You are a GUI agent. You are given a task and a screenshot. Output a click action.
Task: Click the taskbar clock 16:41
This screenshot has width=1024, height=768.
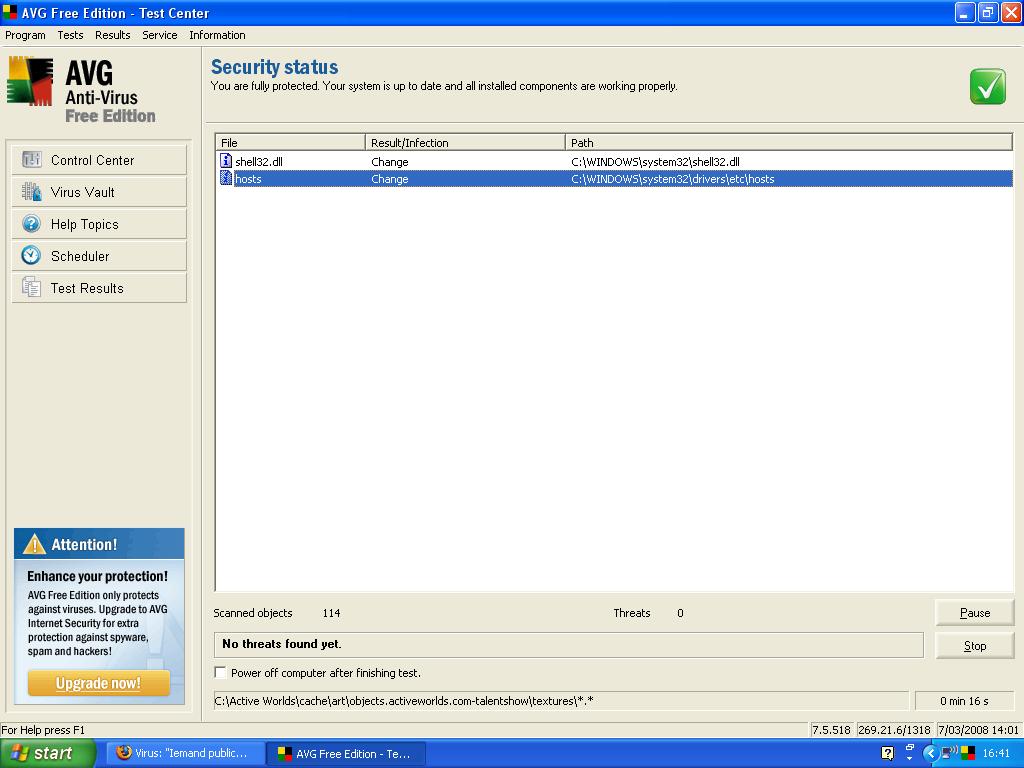pos(996,753)
